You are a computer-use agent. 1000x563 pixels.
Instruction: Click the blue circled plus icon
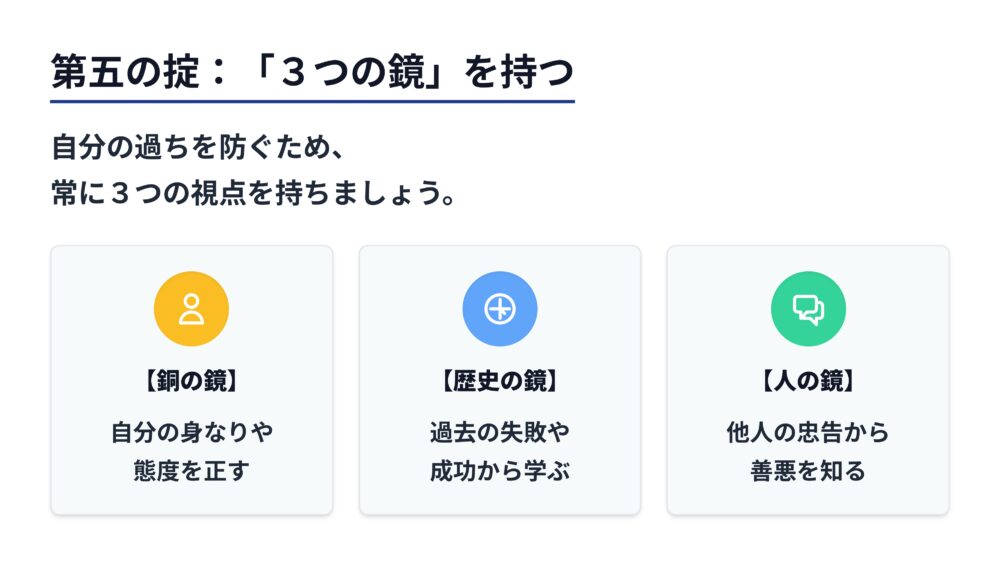(499, 309)
